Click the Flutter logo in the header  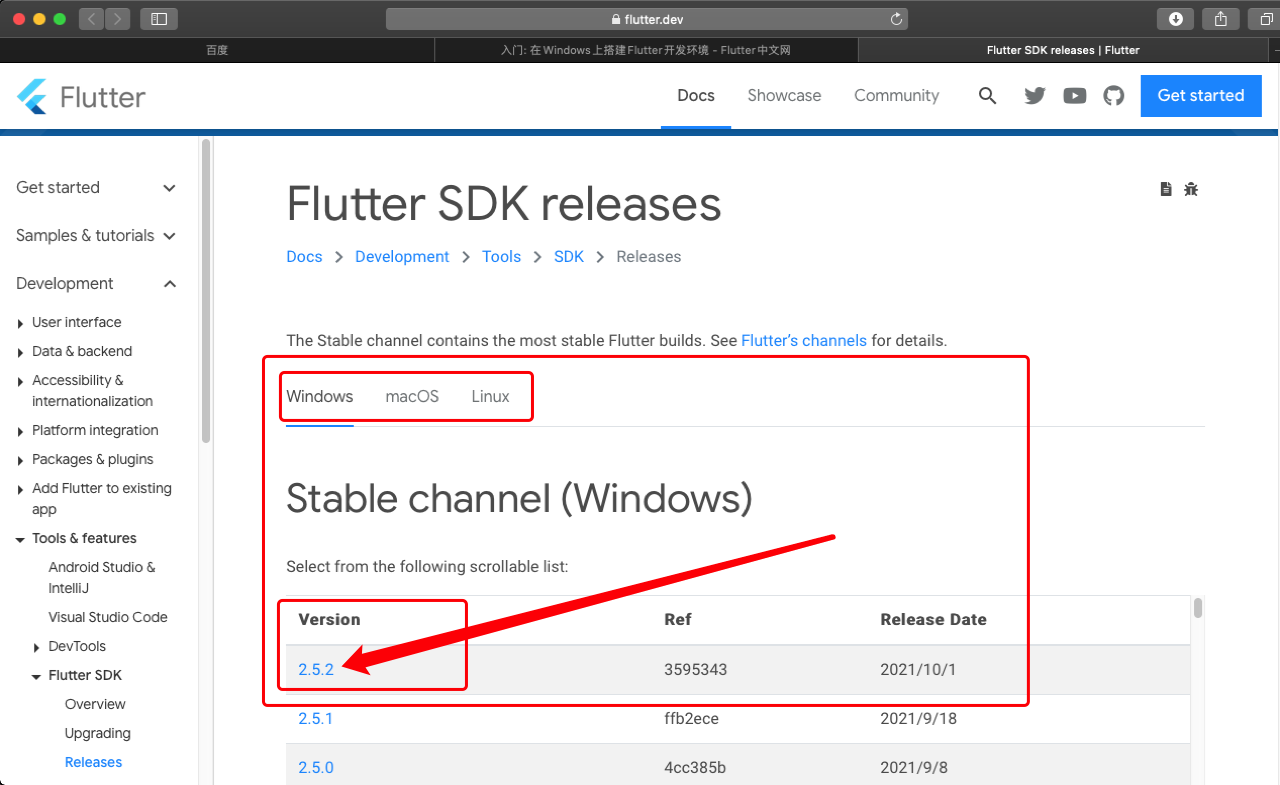81,96
